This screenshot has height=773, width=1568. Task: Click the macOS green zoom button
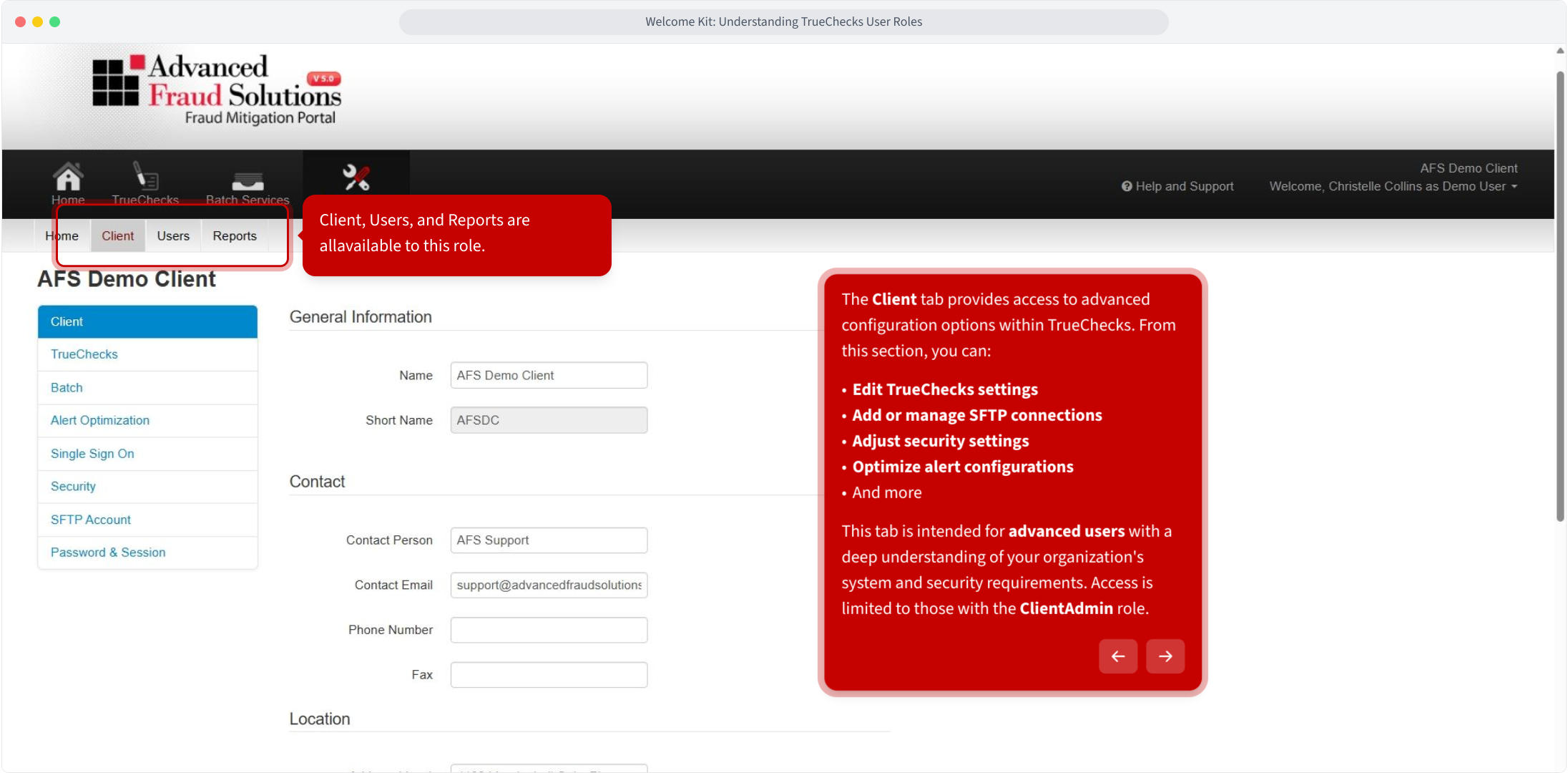[x=55, y=21]
